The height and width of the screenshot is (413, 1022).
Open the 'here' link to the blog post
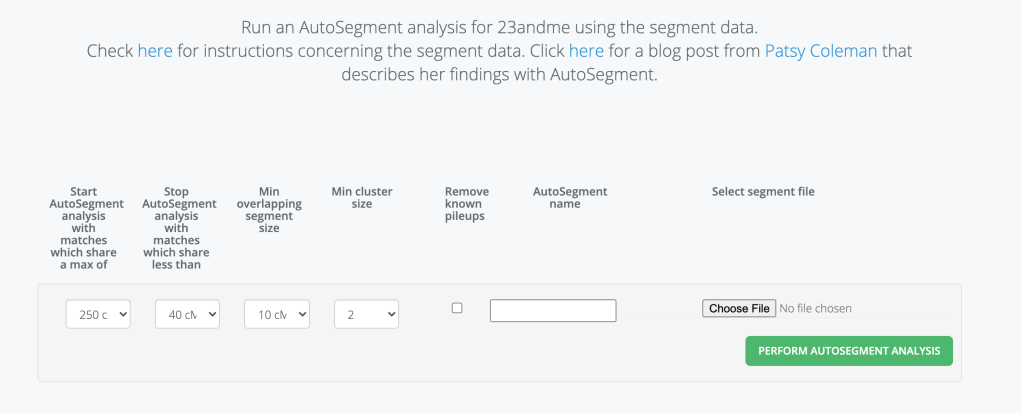586,50
